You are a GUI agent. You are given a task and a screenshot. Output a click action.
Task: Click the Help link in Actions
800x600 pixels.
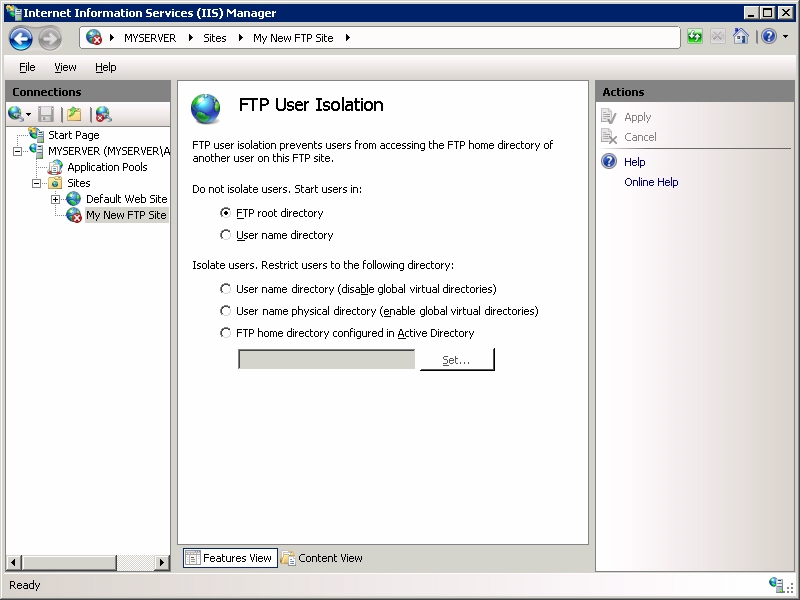[x=634, y=162]
